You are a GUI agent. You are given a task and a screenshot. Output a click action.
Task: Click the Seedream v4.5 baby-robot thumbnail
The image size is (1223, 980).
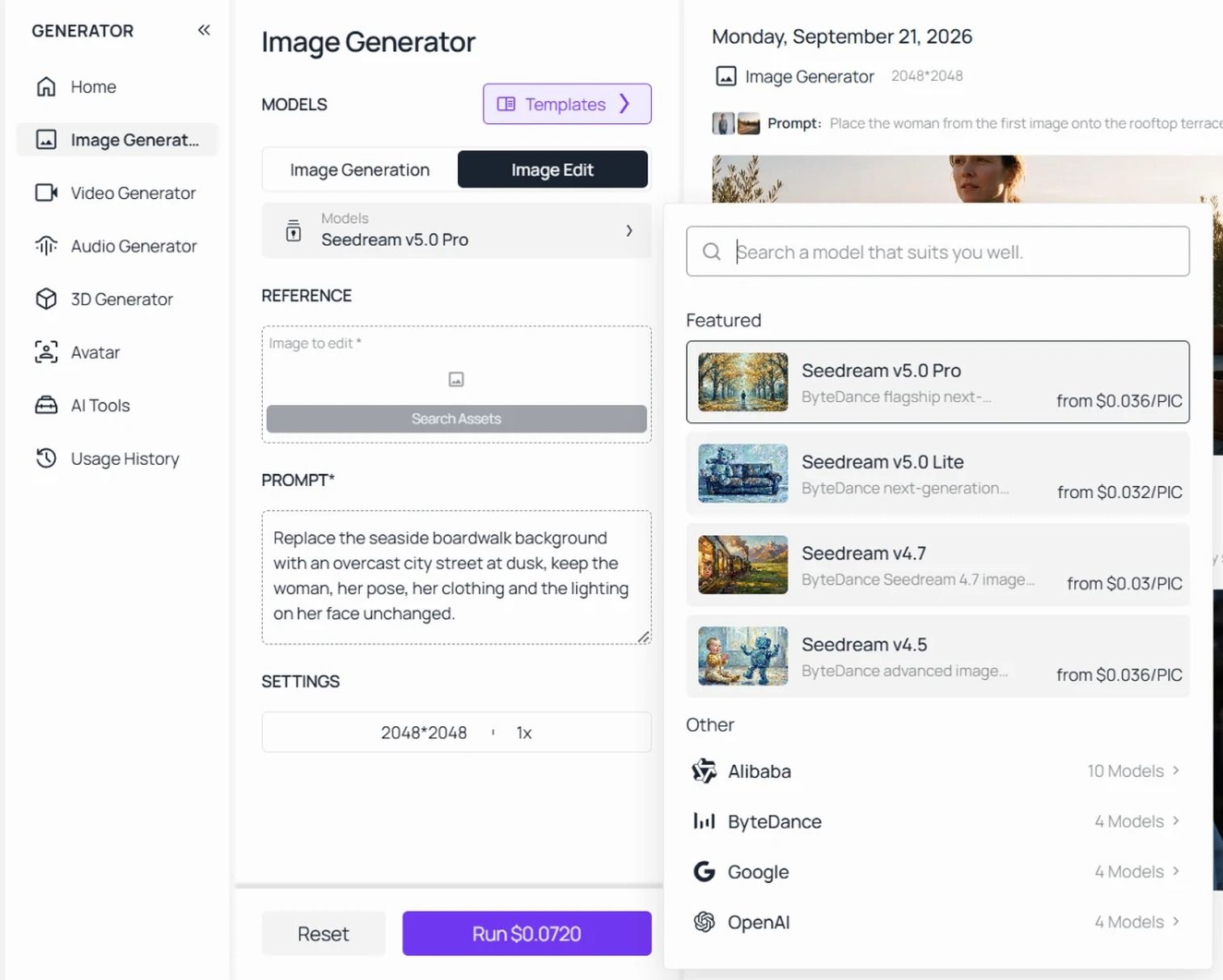[x=743, y=656]
